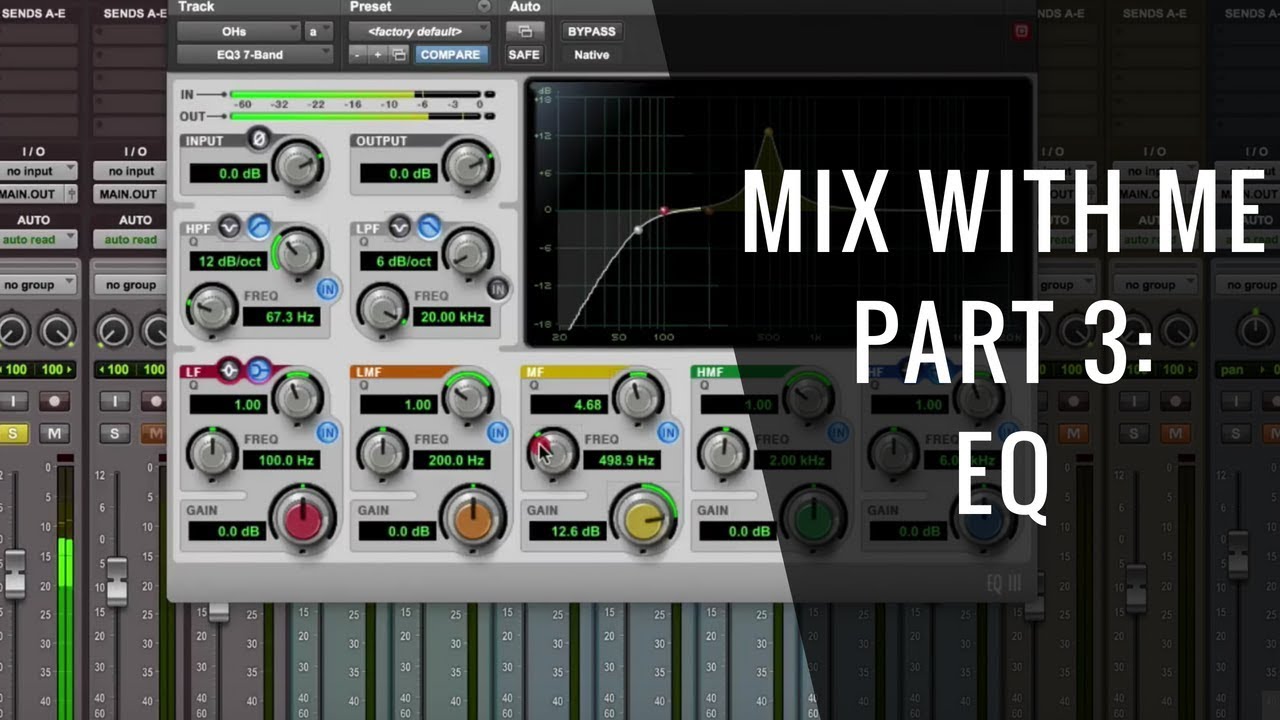Click the COMPARE button
1280x720 pixels.
(450, 55)
